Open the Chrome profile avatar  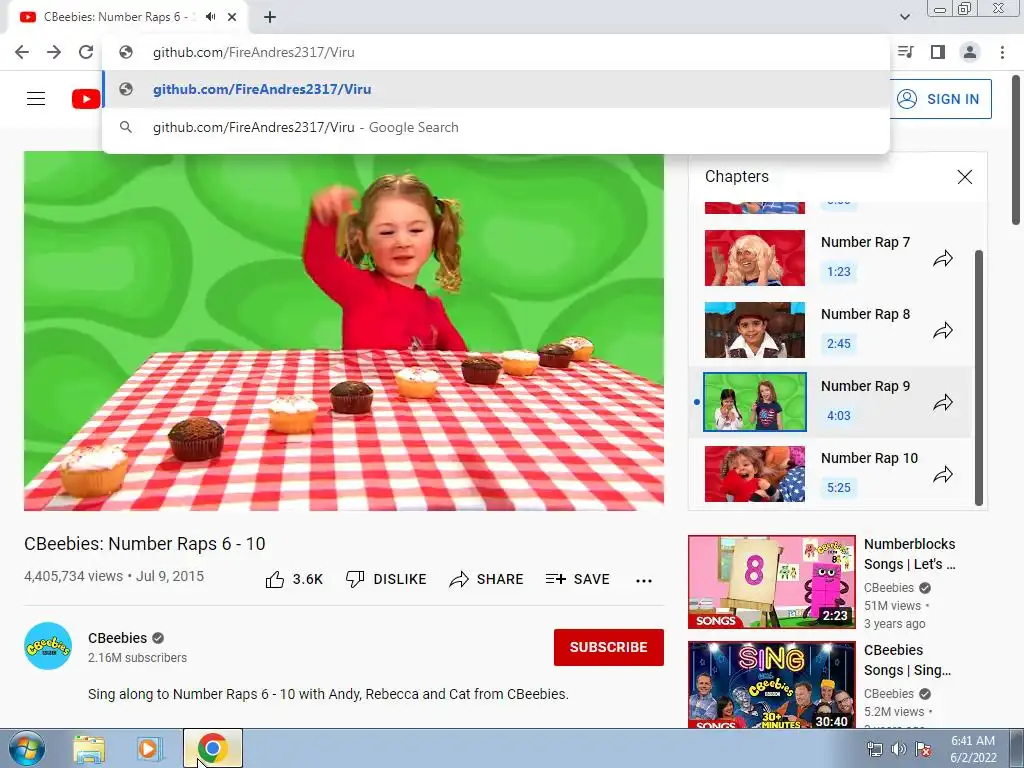[970, 52]
